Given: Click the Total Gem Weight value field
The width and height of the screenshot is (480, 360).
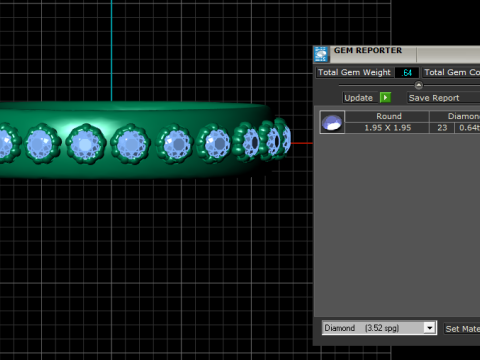Looking at the screenshot, I should coord(407,73).
